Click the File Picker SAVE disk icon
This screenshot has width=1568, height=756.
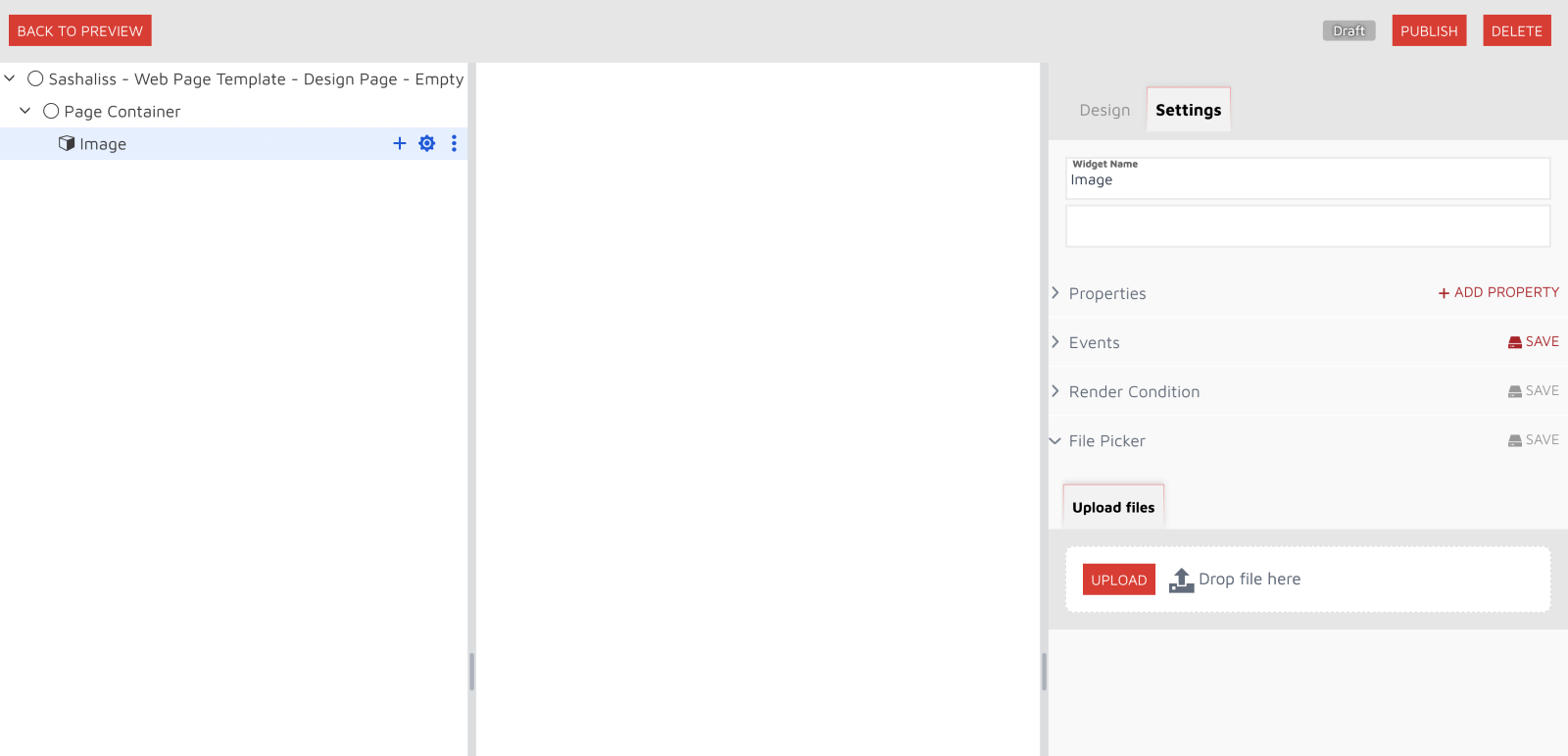(1515, 440)
